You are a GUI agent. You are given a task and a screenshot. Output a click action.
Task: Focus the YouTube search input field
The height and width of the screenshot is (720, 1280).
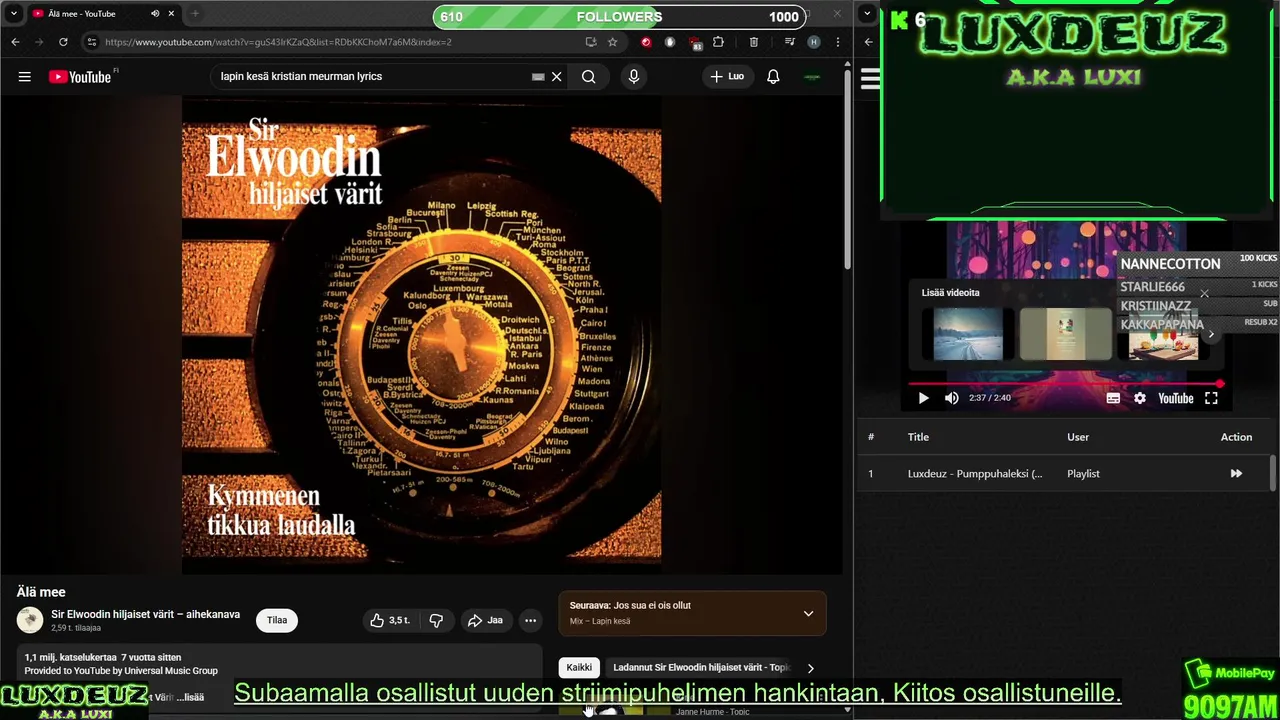point(375,77)
